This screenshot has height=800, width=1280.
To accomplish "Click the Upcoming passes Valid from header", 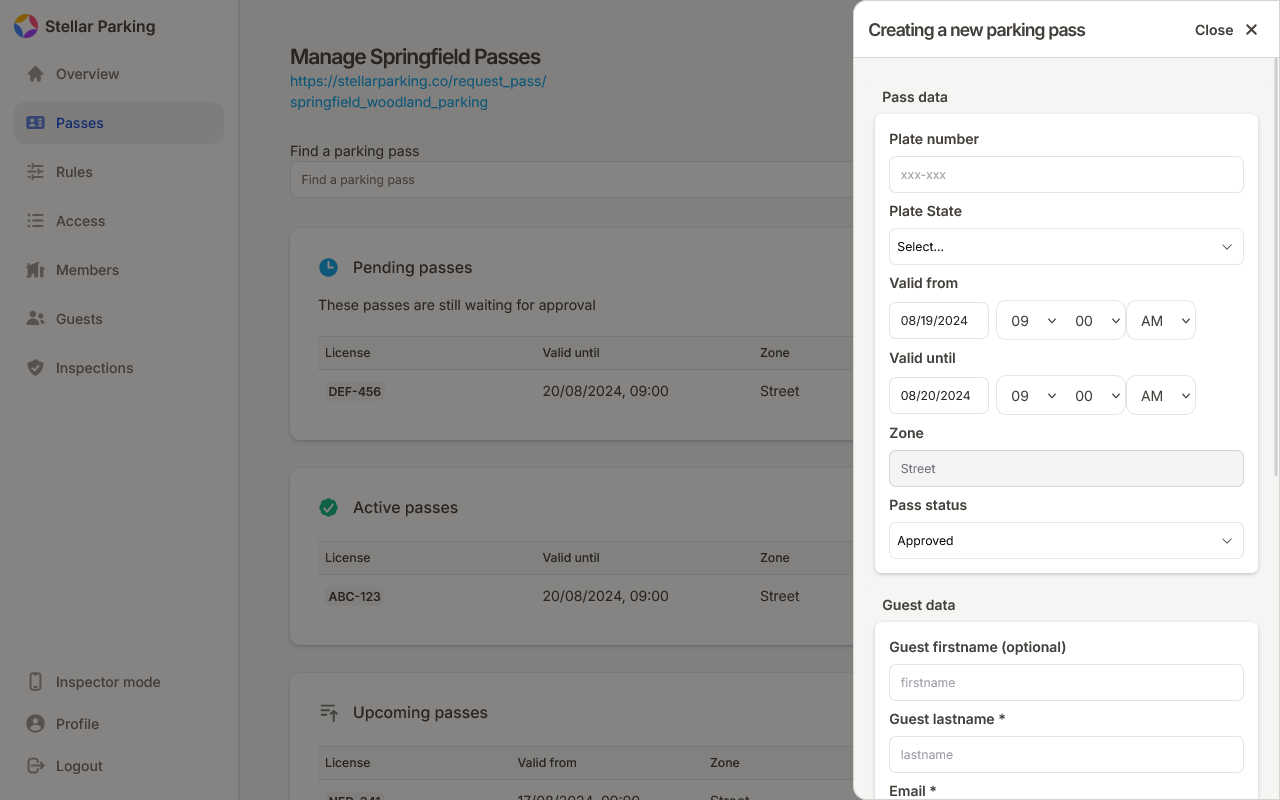I will (547, 763).
